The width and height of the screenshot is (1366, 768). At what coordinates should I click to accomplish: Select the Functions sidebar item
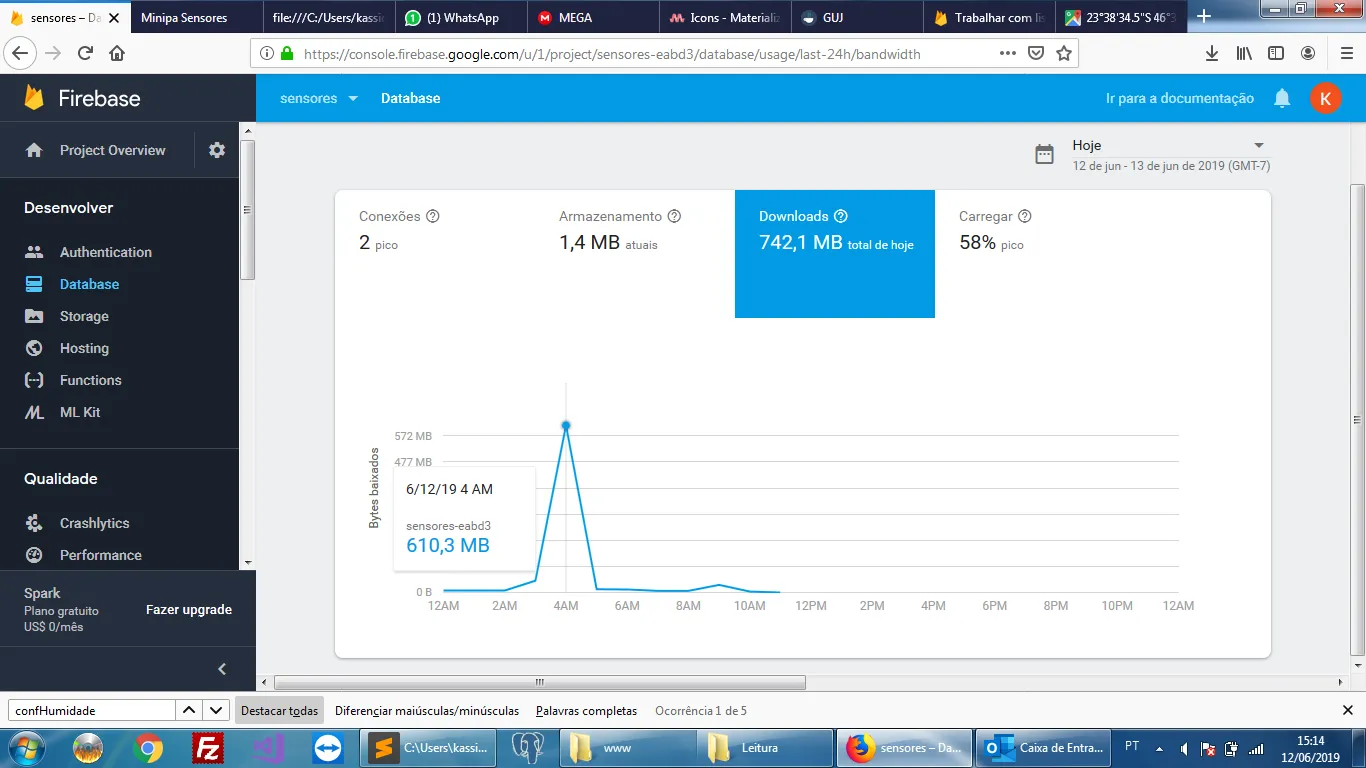90,380
